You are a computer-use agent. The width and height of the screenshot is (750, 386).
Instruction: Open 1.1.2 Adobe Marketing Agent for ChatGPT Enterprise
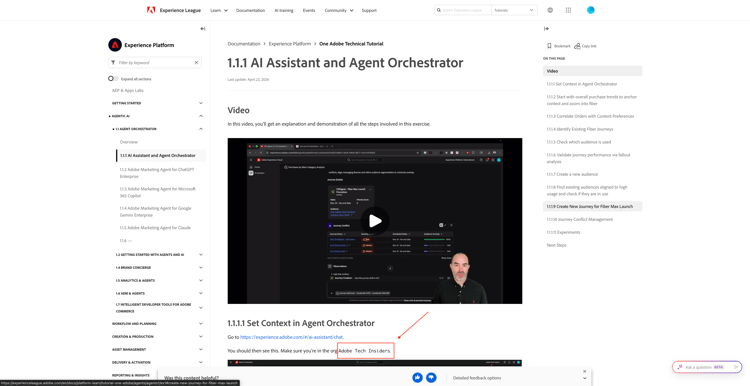point(157,173)
